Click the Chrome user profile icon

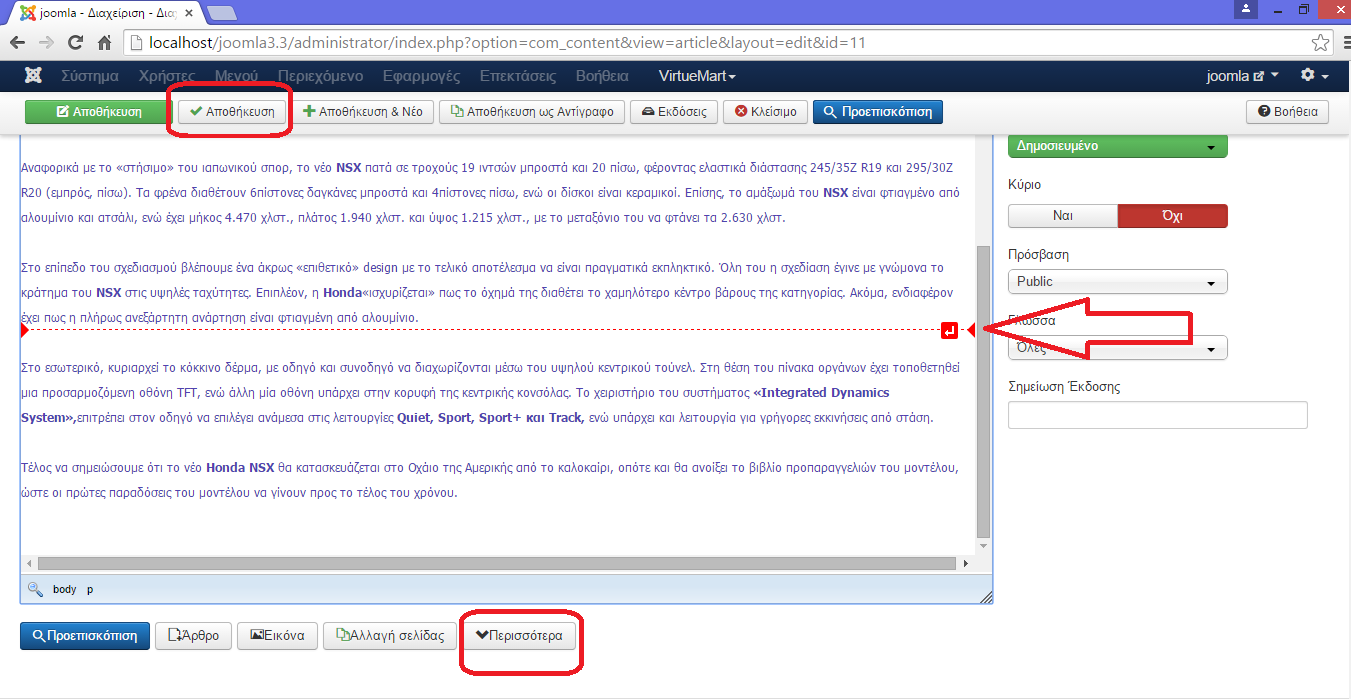[x=1246, y=9]
